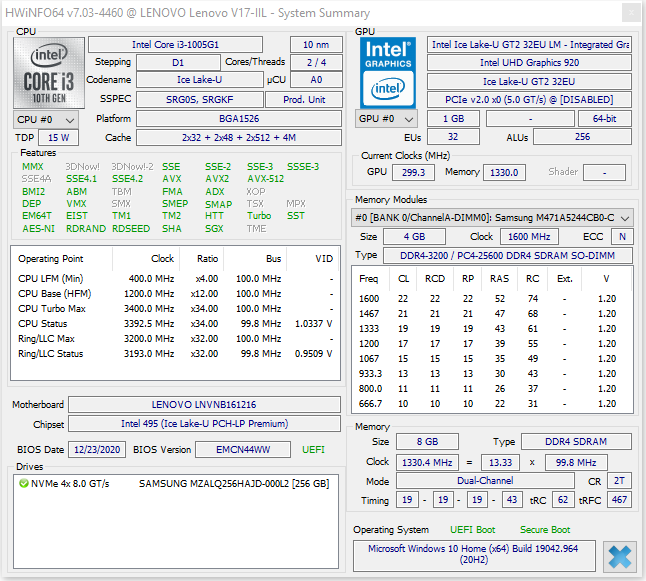The width and height of the screenshot is (646, 581).
Task: Click the BIOS Date 12/23/2020 field
Action: coord(97,450)
